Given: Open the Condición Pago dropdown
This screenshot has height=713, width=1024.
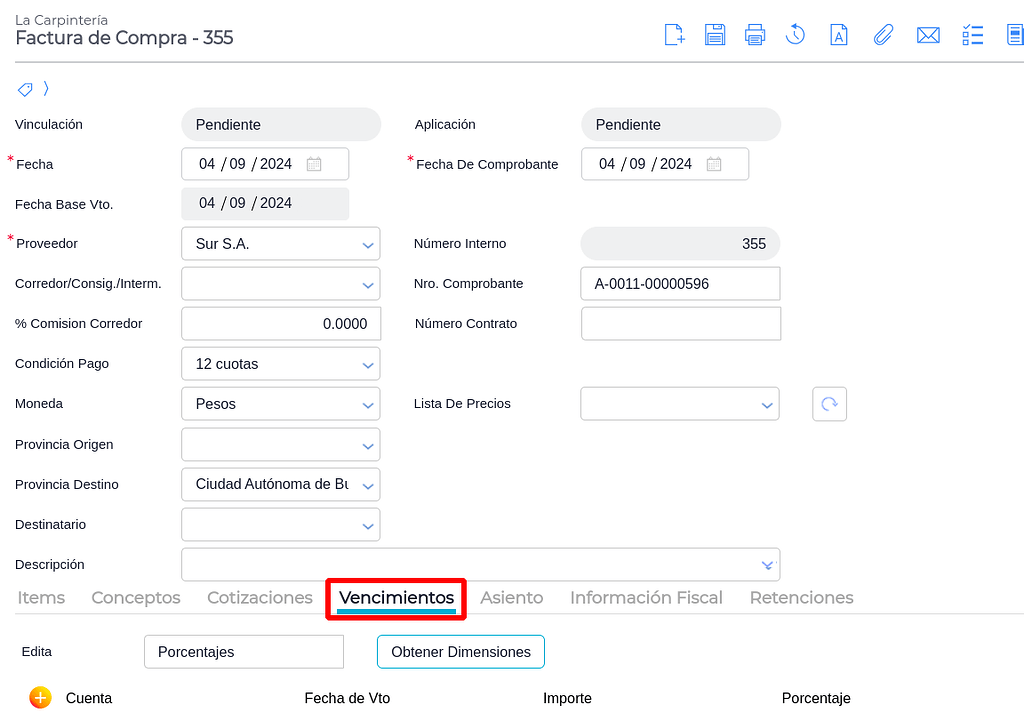Looking at the screenshot, I should [x=366, y=363].
